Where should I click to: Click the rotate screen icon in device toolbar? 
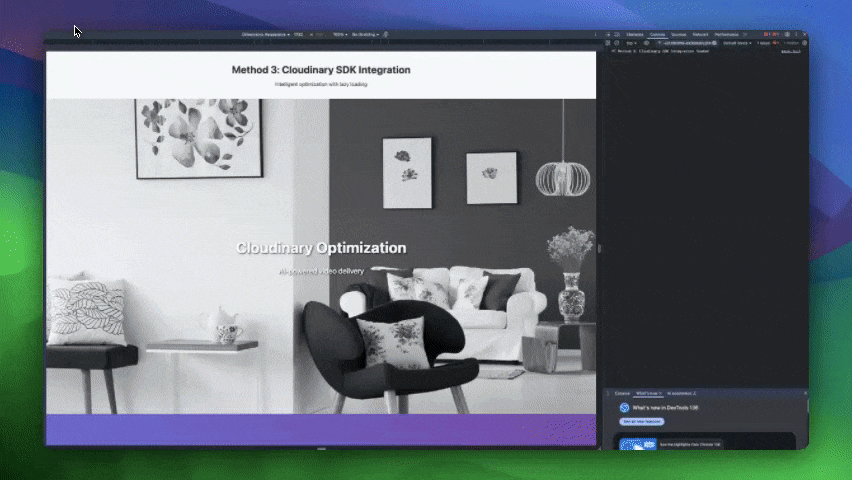[385, 35]
